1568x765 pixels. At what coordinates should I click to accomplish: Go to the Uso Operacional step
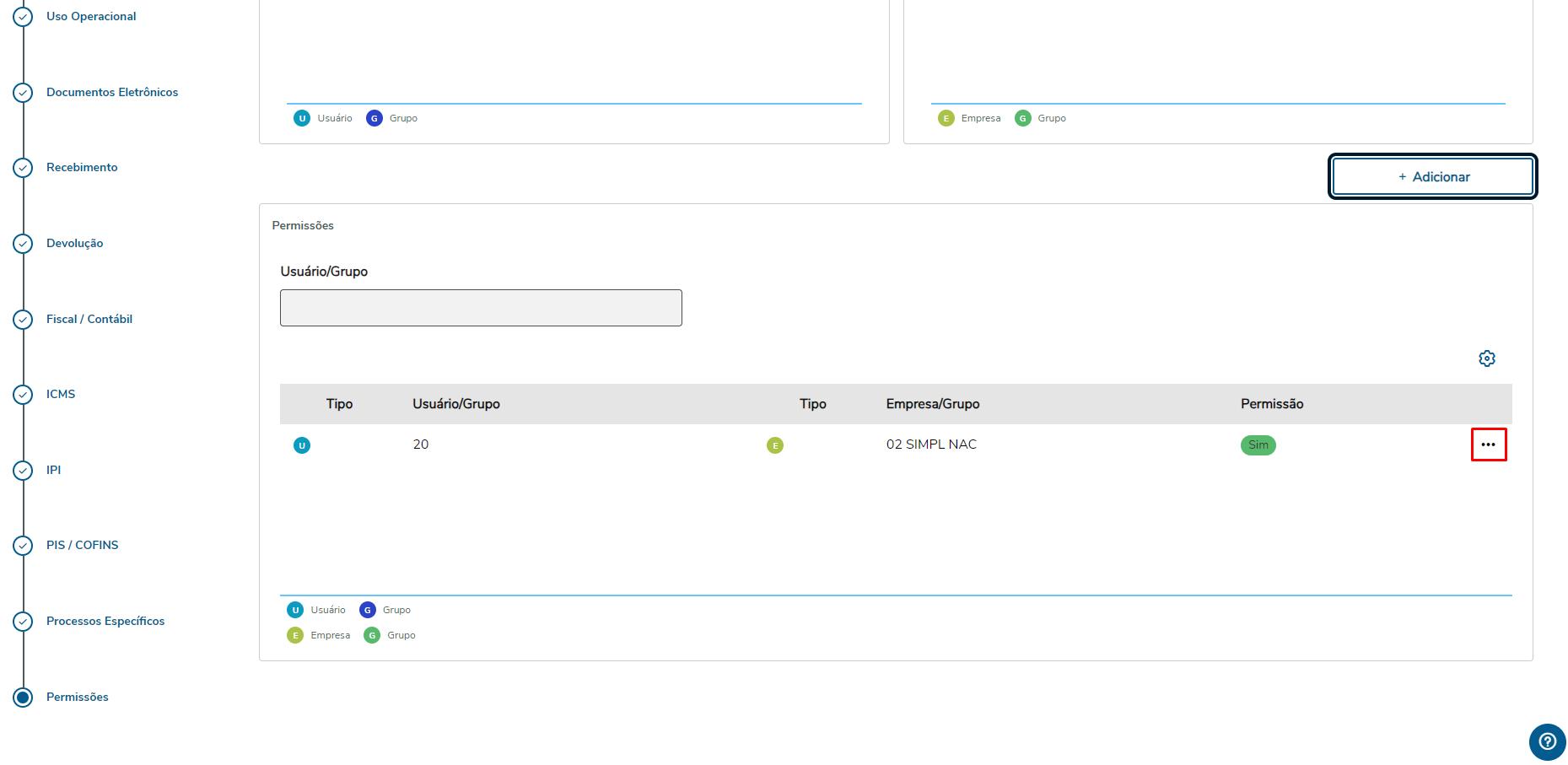(91, 17)
